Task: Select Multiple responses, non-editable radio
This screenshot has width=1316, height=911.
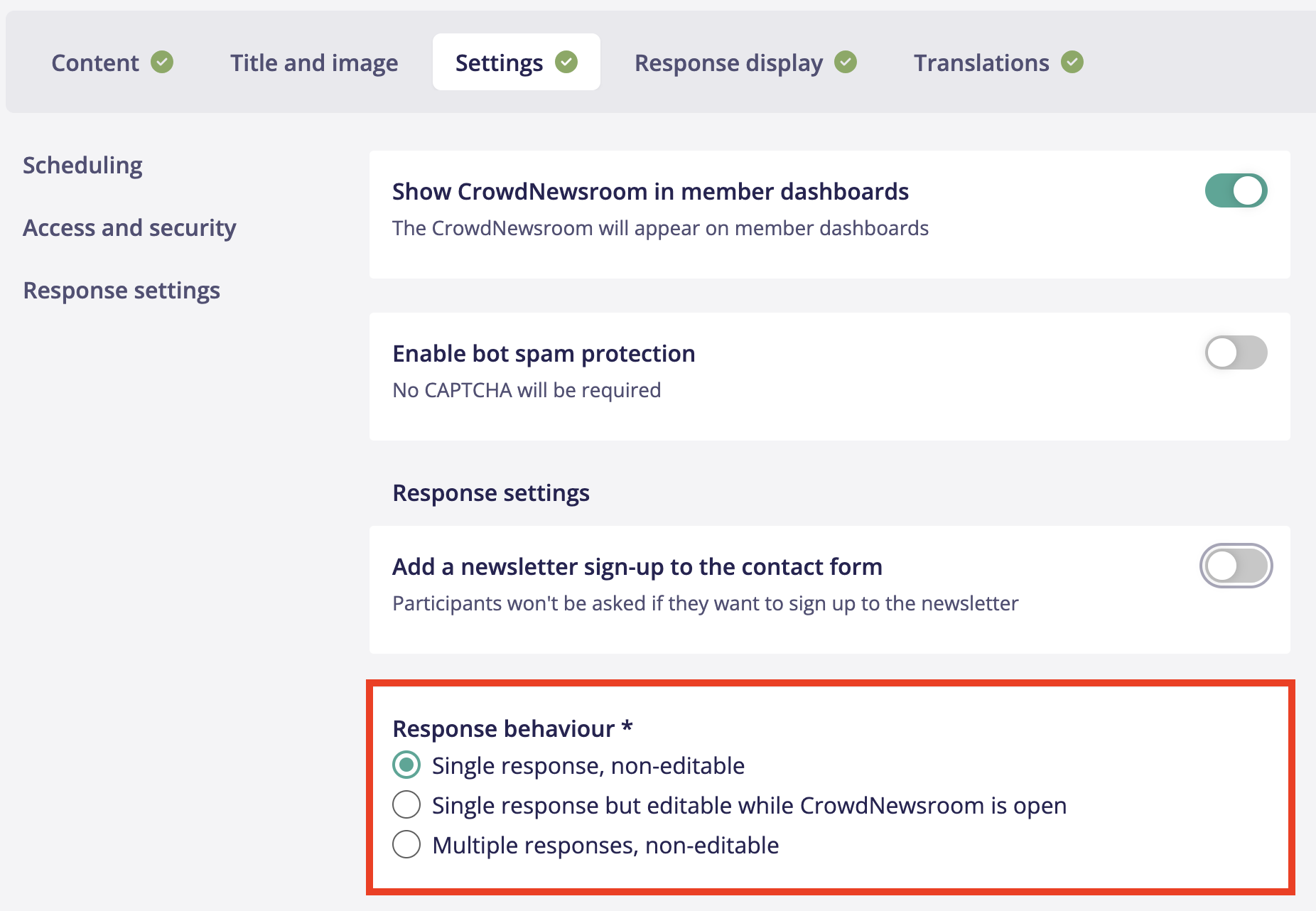Action: pyautogui.click(x=406, y=845)
